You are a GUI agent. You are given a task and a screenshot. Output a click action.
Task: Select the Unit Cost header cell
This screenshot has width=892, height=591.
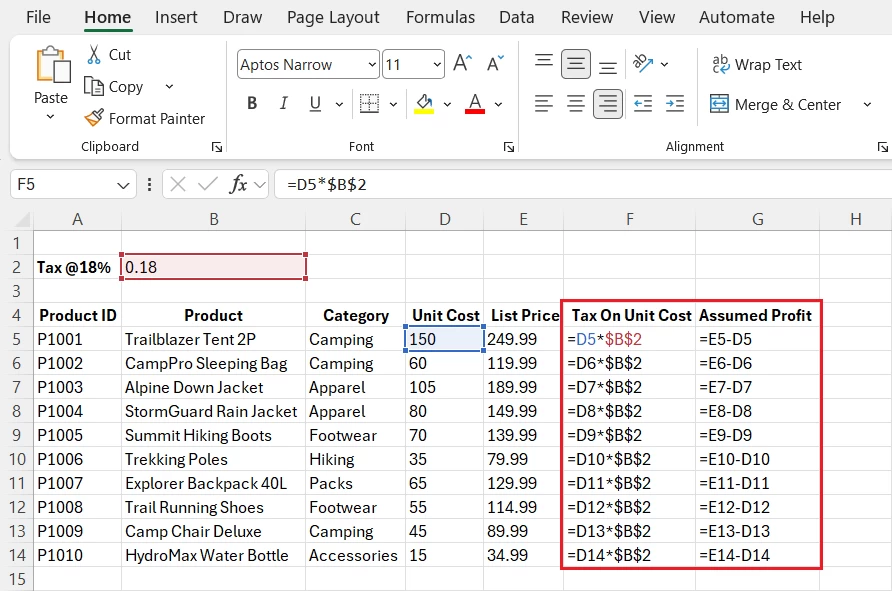pyautogui.click(x=444, y=315)
